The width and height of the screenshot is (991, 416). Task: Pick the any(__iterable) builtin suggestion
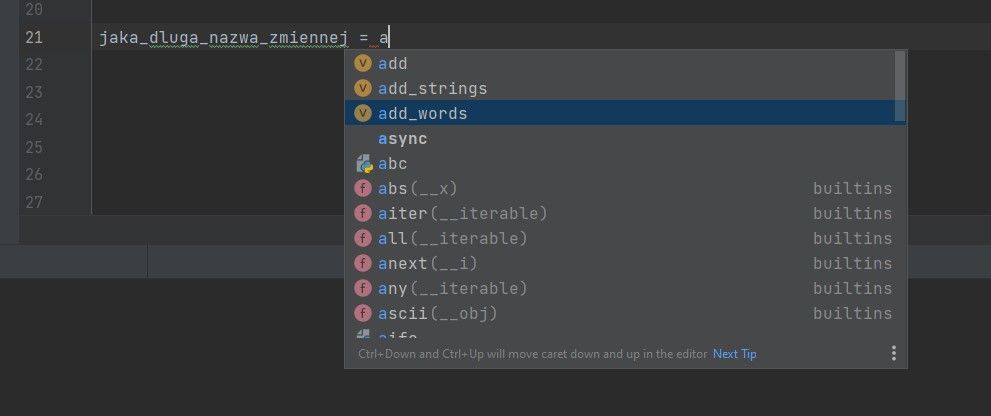[x=452, y=288]
